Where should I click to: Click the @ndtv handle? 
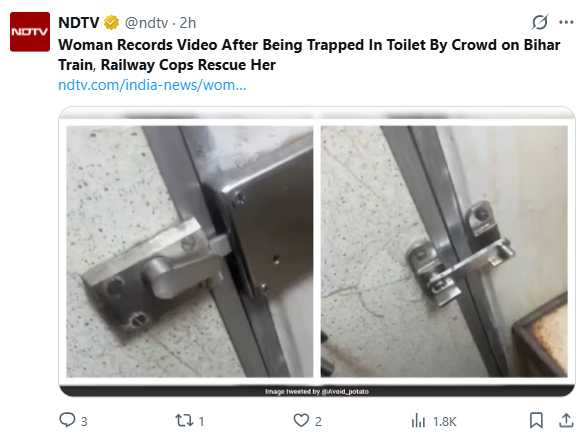pyautogui.click(x=146, y=23)
